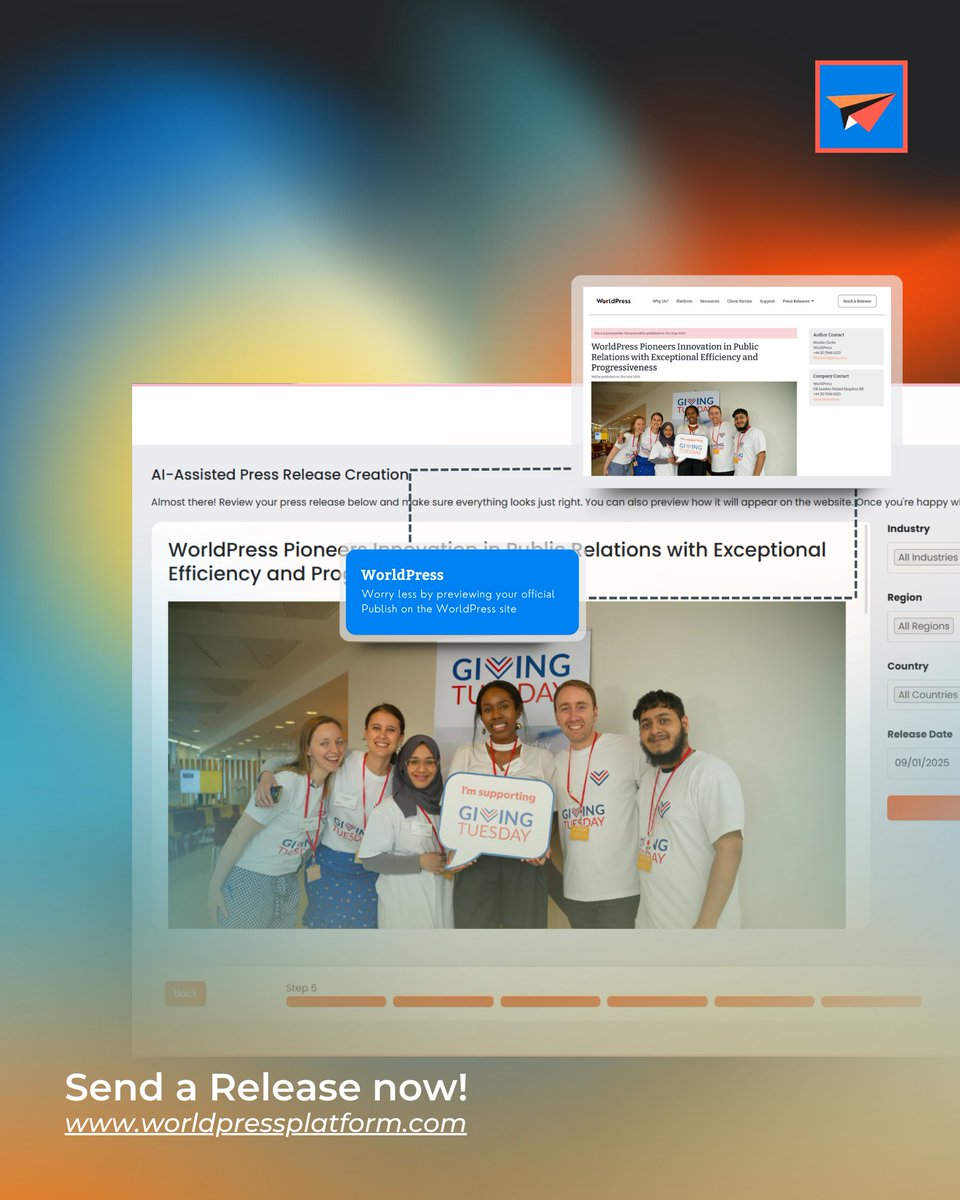Click the sixth step progress bar segment
Screen dimensions: 960x1200
coord(871,1001)
